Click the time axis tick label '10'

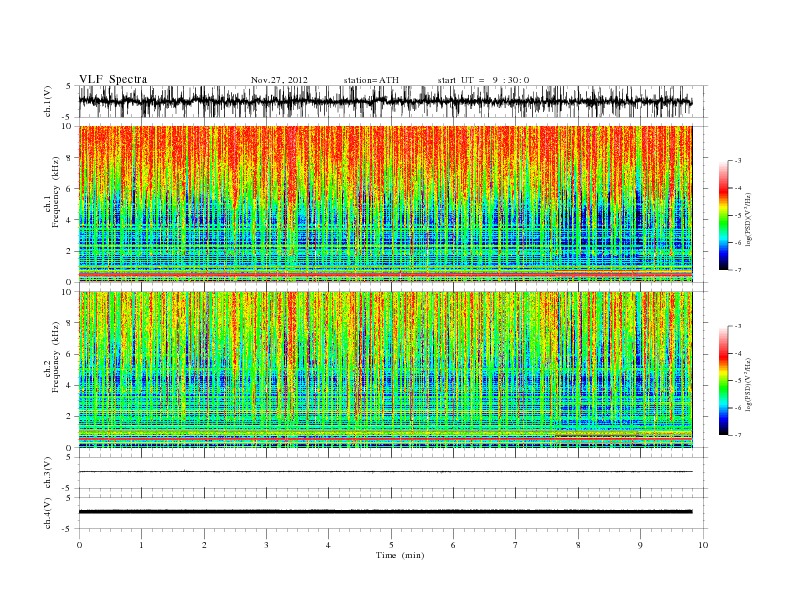(x=703, y=545)
